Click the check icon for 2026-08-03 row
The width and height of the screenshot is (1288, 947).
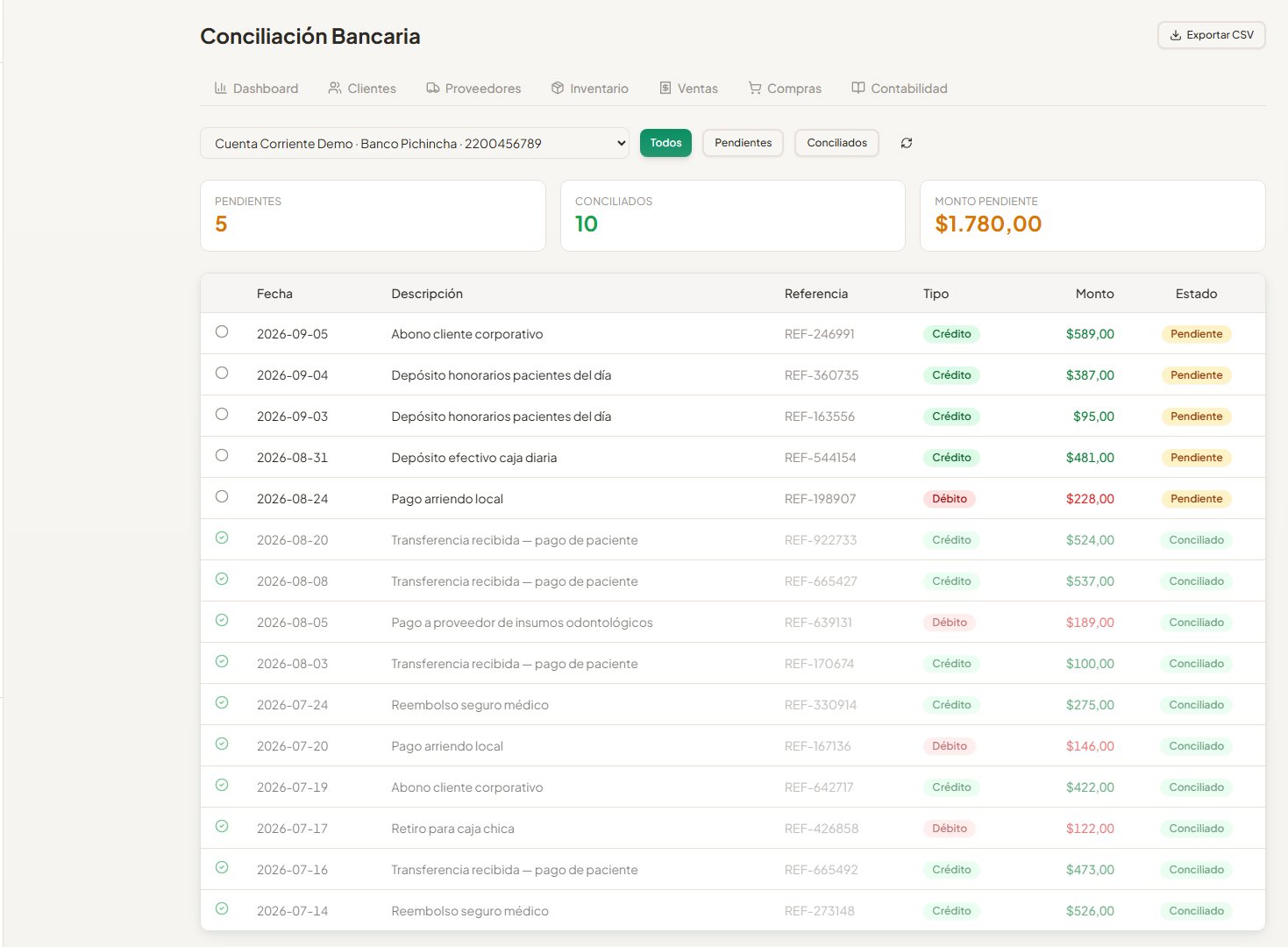tap(222, 661)
